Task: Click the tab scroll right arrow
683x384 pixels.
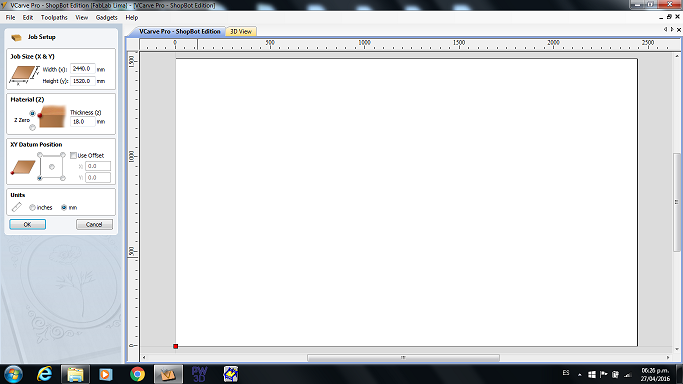Action: (x=672, y=30)
